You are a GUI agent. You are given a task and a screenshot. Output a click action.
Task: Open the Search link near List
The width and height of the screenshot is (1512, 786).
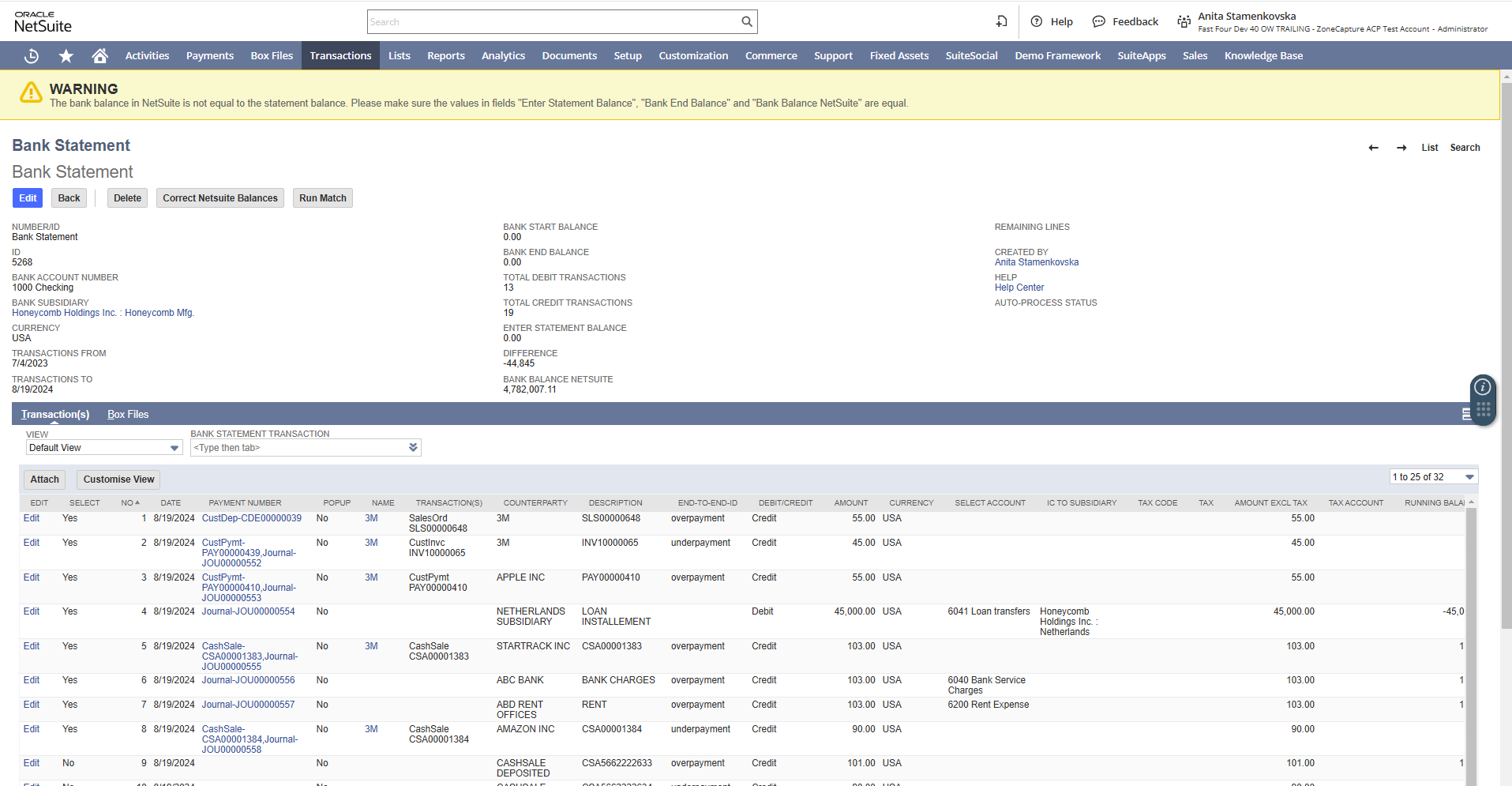(1465, 148)
